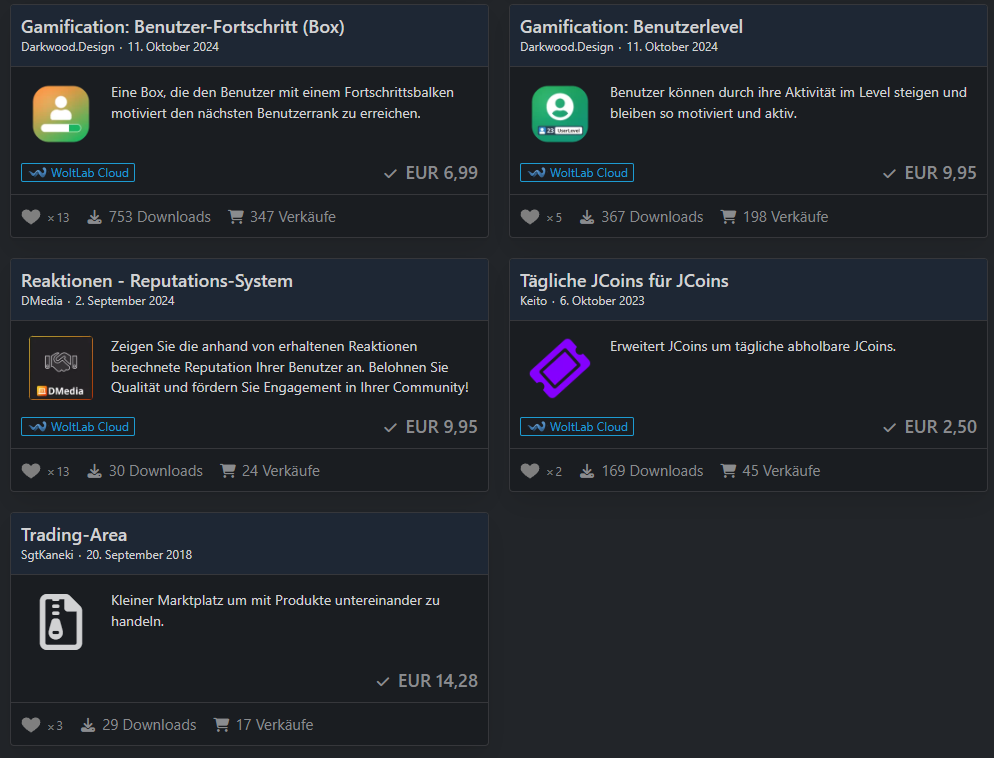The image size is (994, 758).
Task: Open Reaktionen - Reputations-System title
Action: 157,281
